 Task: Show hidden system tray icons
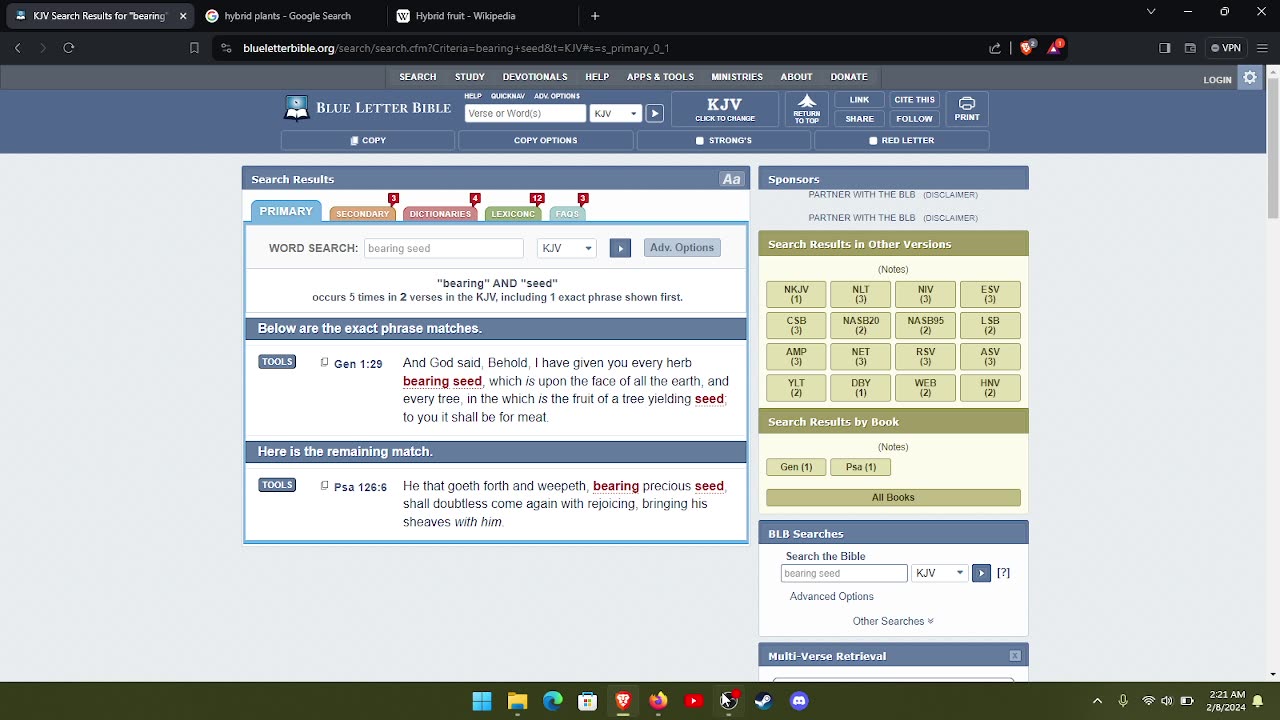tap(1097, 701)
